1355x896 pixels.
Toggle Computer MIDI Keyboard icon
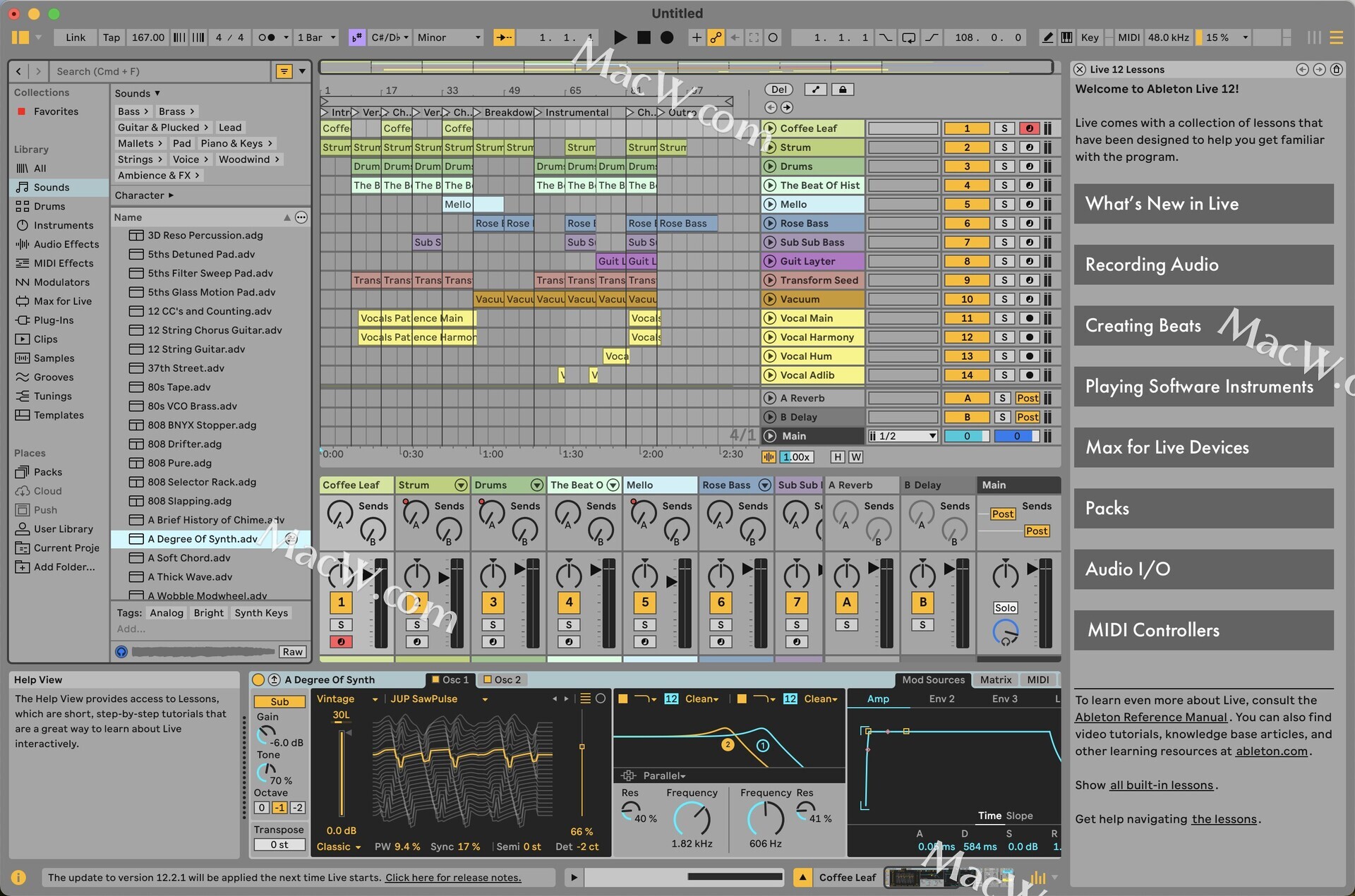click(1067, 37)
